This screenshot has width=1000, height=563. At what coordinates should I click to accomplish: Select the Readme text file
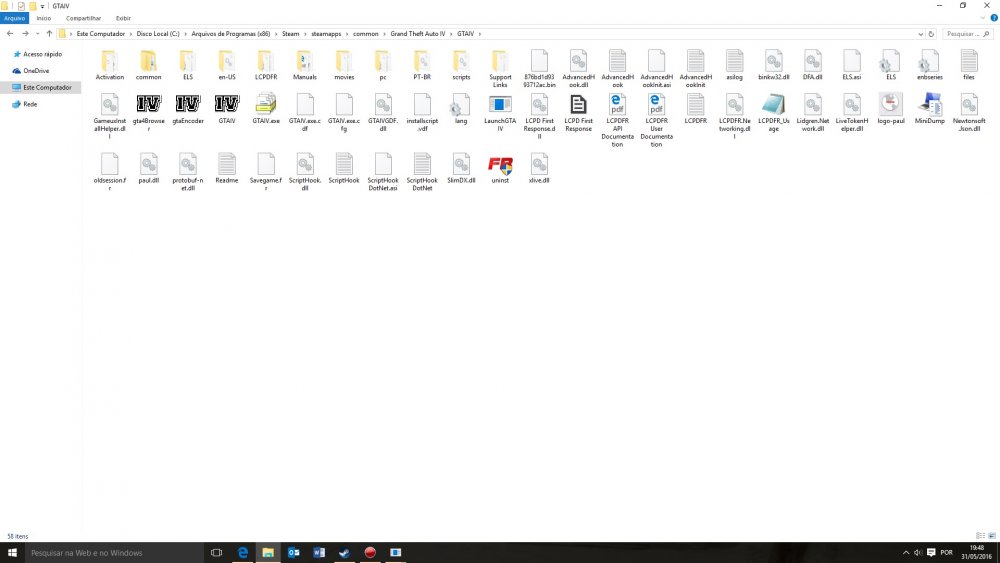tap(226, 168)
